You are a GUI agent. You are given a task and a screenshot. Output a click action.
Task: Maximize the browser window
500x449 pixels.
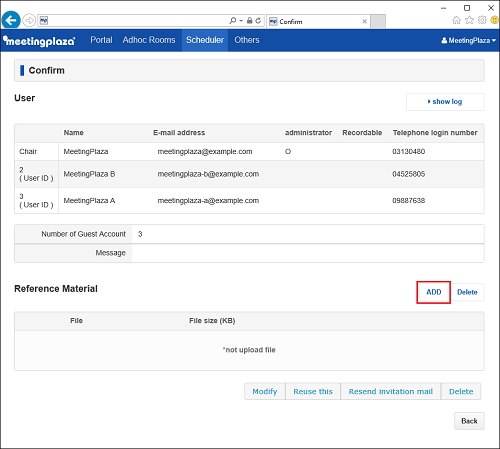click(x=467, y=8)
